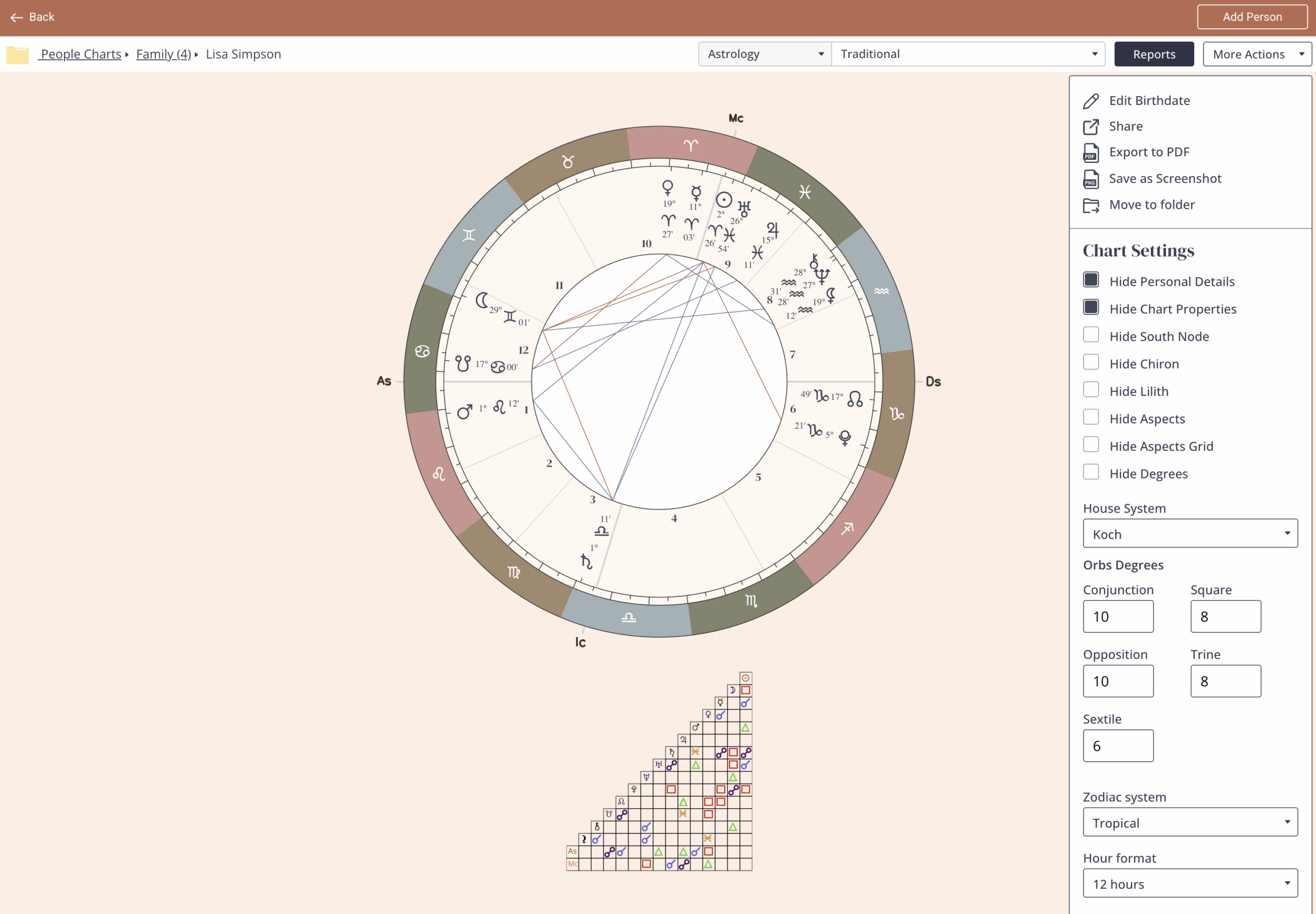Click the Conjunction orb degrees field
The height and width of the screenshot is (914, 1316).
point(1117,616)
